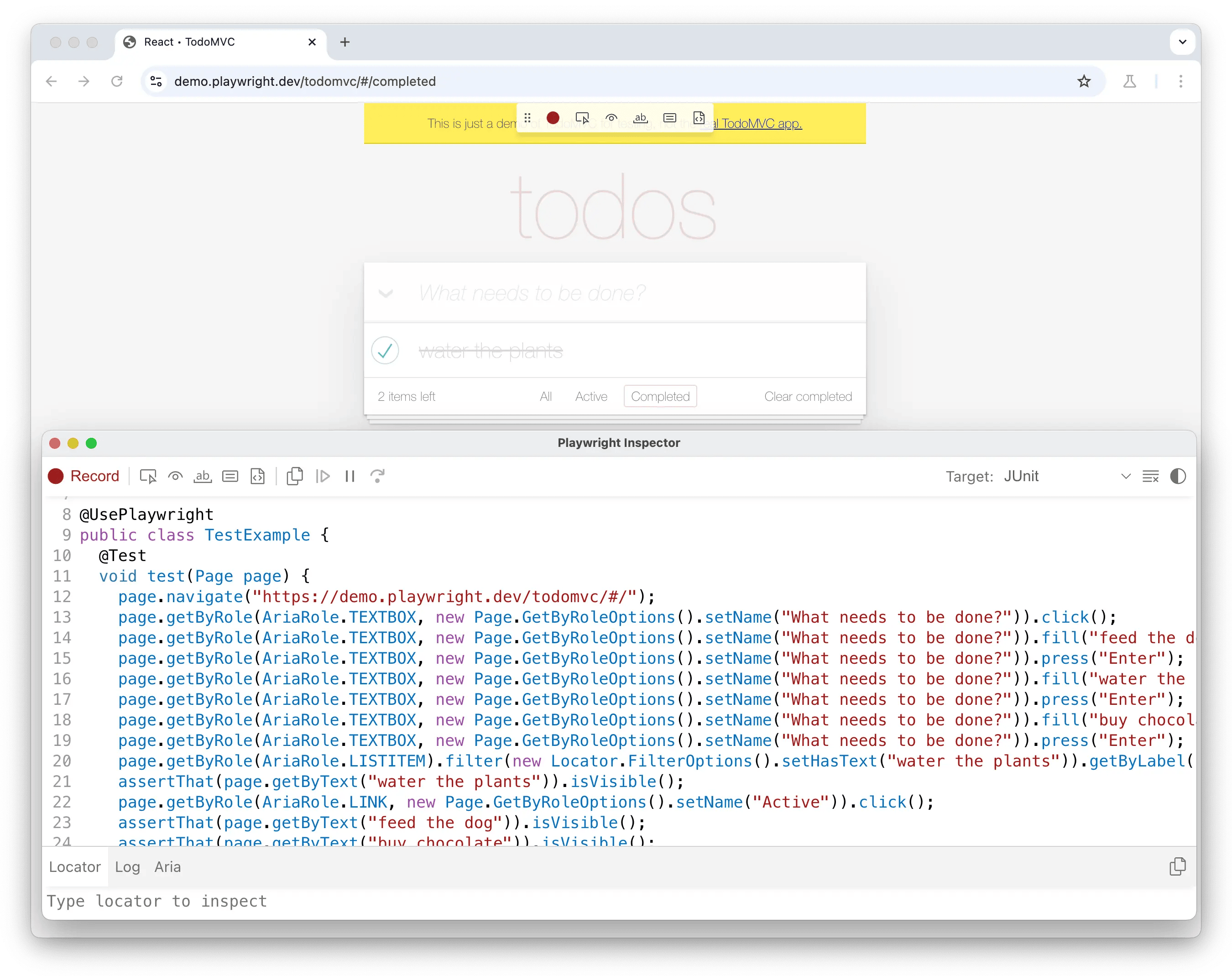Click the Record button in Inspector

tap(84, 476)
